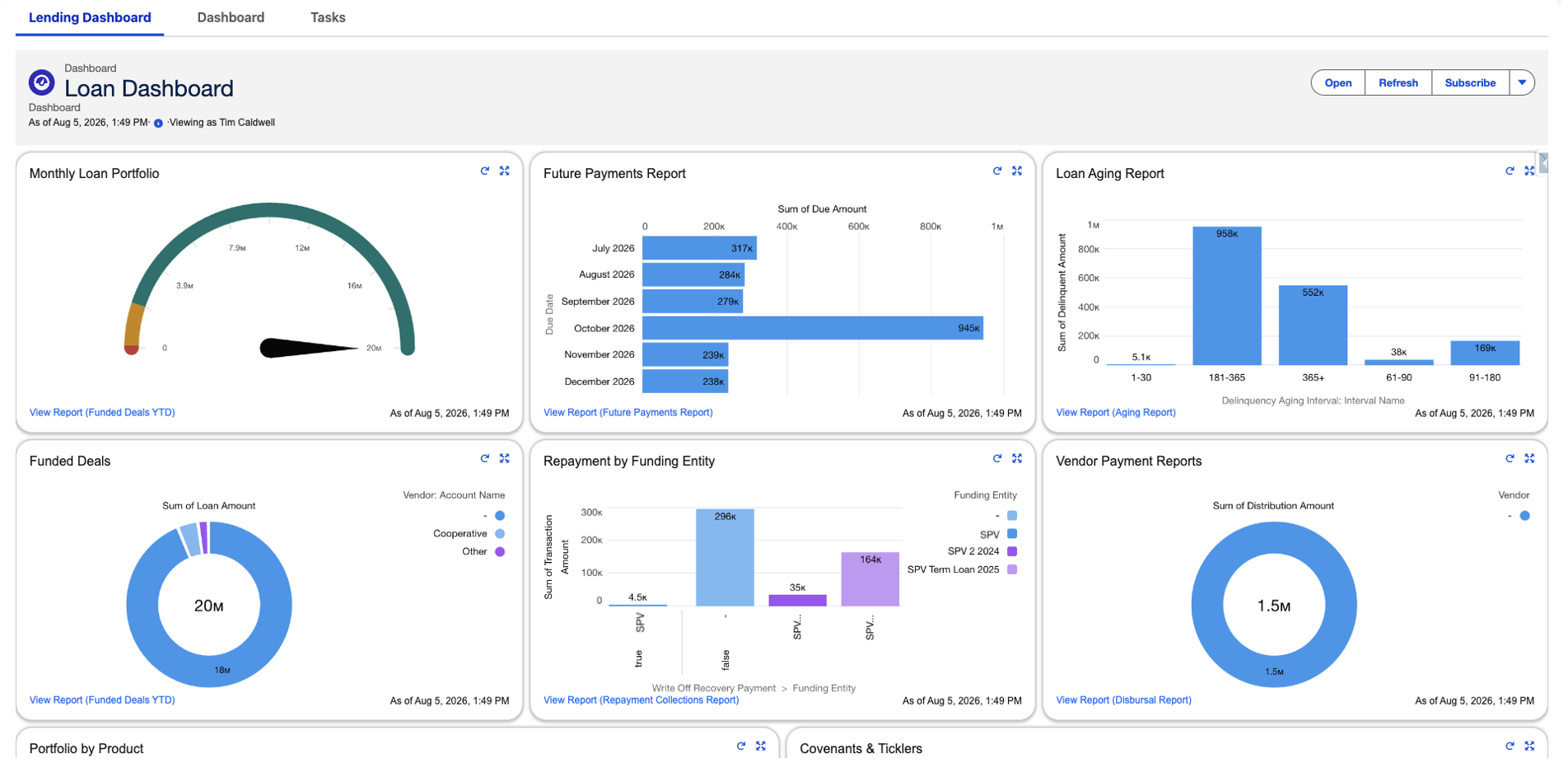
Task: Refresh the Vendor Payment Reports widget
Action: click(1510, 458)
